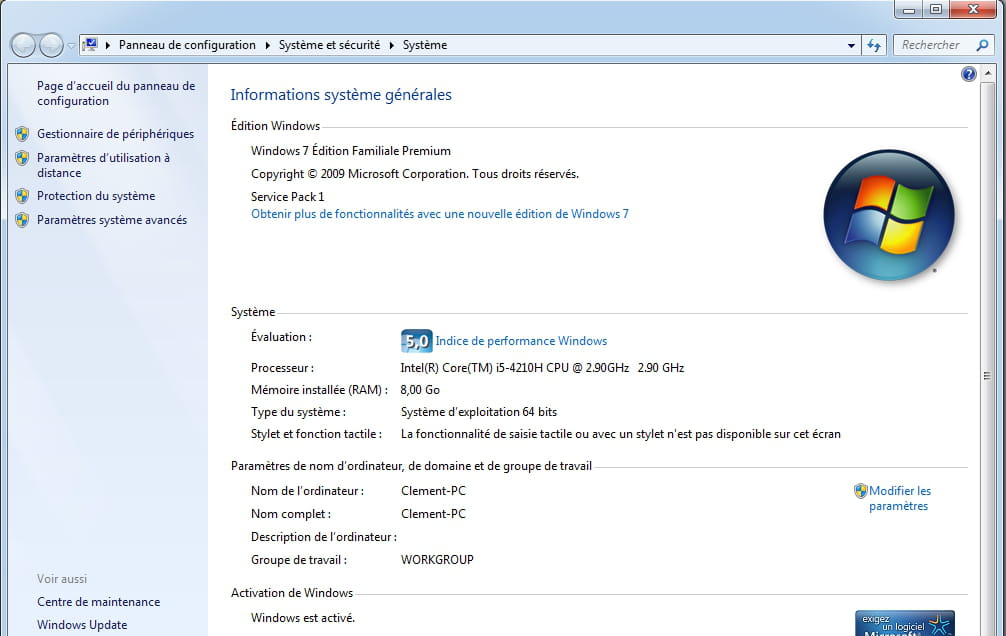1006x636 pixels.
Task: Click the refresh icon beside the address bar
Action: coord(874,45)
